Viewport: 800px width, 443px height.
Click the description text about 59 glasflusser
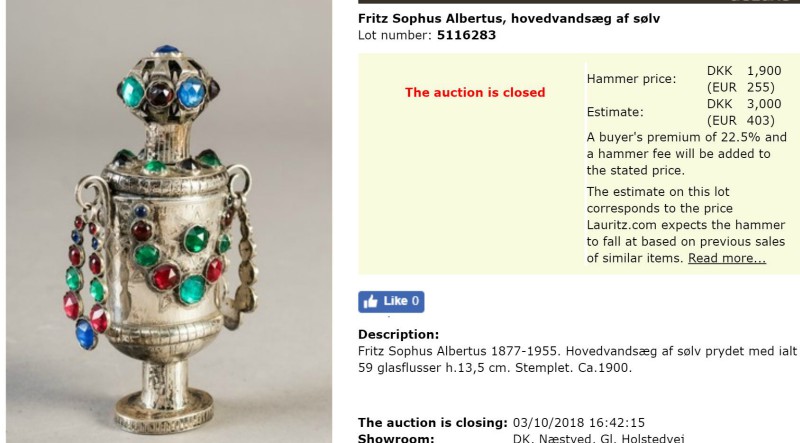point(577,359)
